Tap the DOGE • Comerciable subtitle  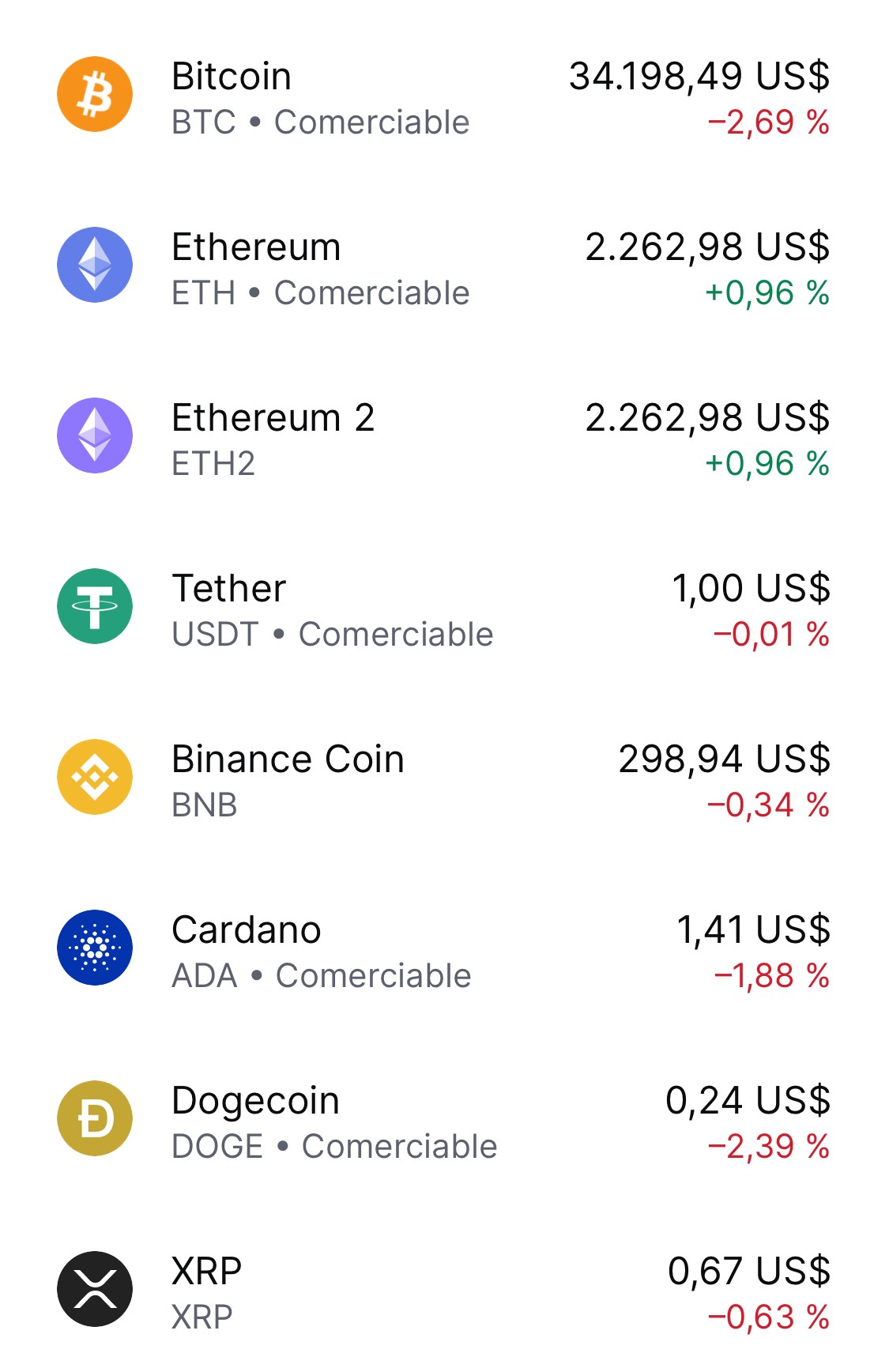click(x=335, y=1147)
